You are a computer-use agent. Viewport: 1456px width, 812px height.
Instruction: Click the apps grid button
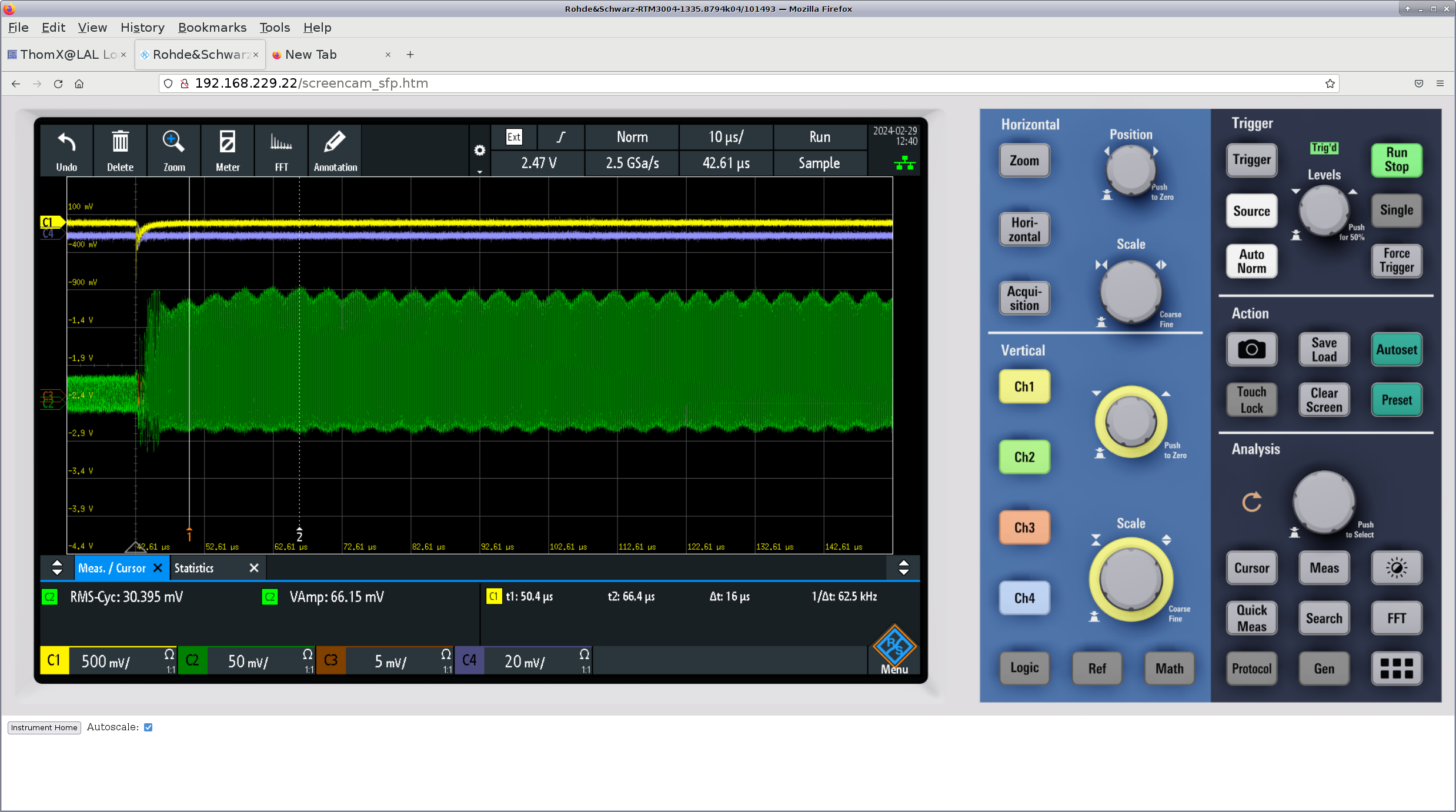(1396, 669)
